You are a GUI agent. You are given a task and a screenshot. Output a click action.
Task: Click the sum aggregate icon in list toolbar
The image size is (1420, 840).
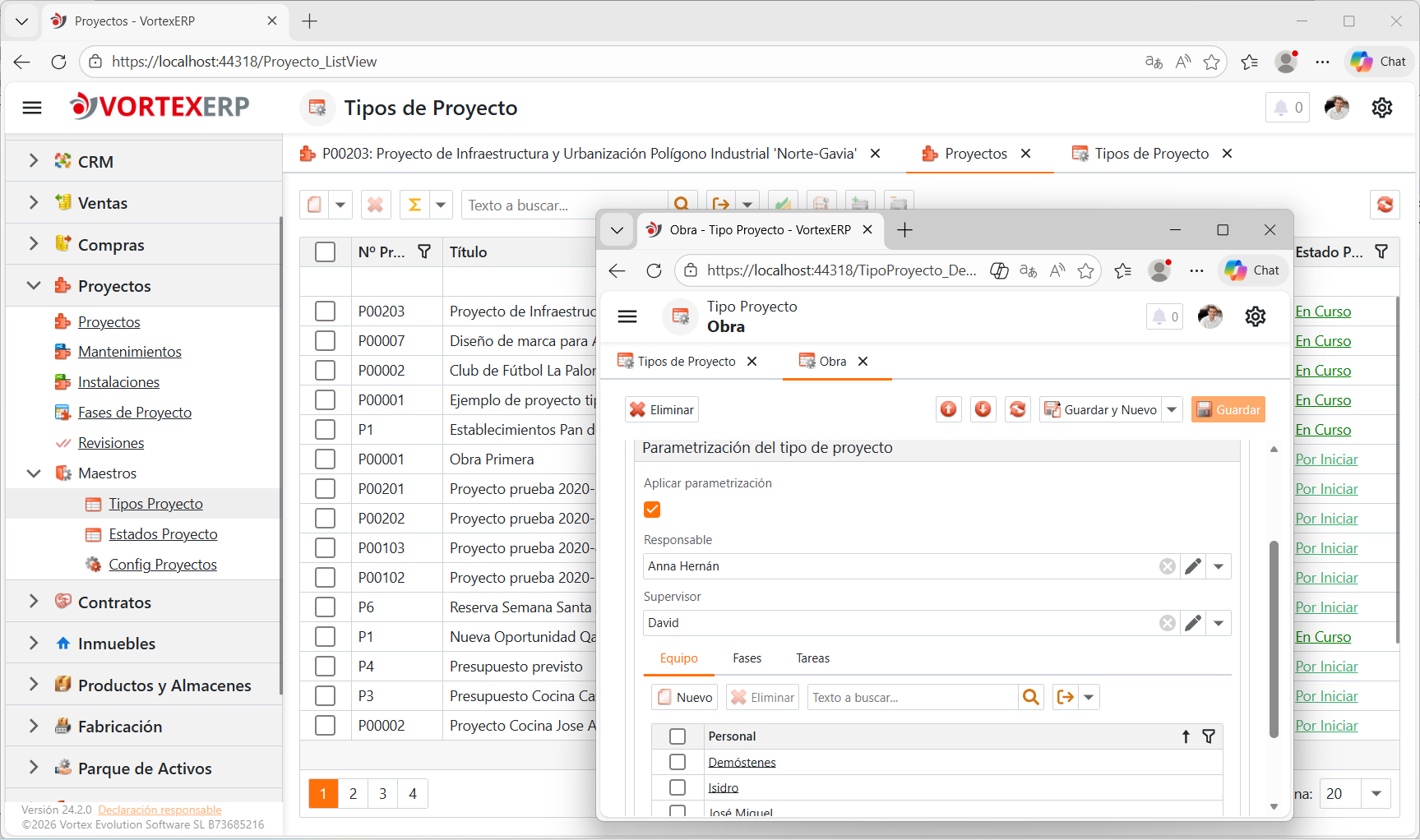tap(415, 205)
